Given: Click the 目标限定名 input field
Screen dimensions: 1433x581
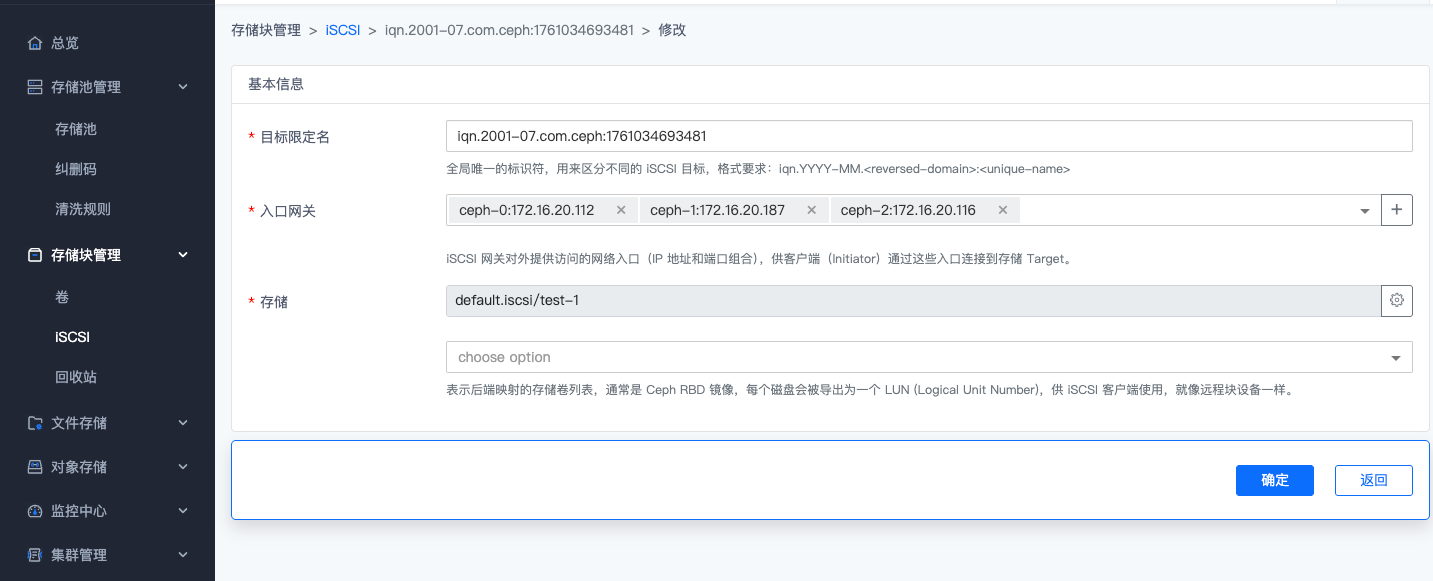Looking at the screenshot, I should 928,136.
